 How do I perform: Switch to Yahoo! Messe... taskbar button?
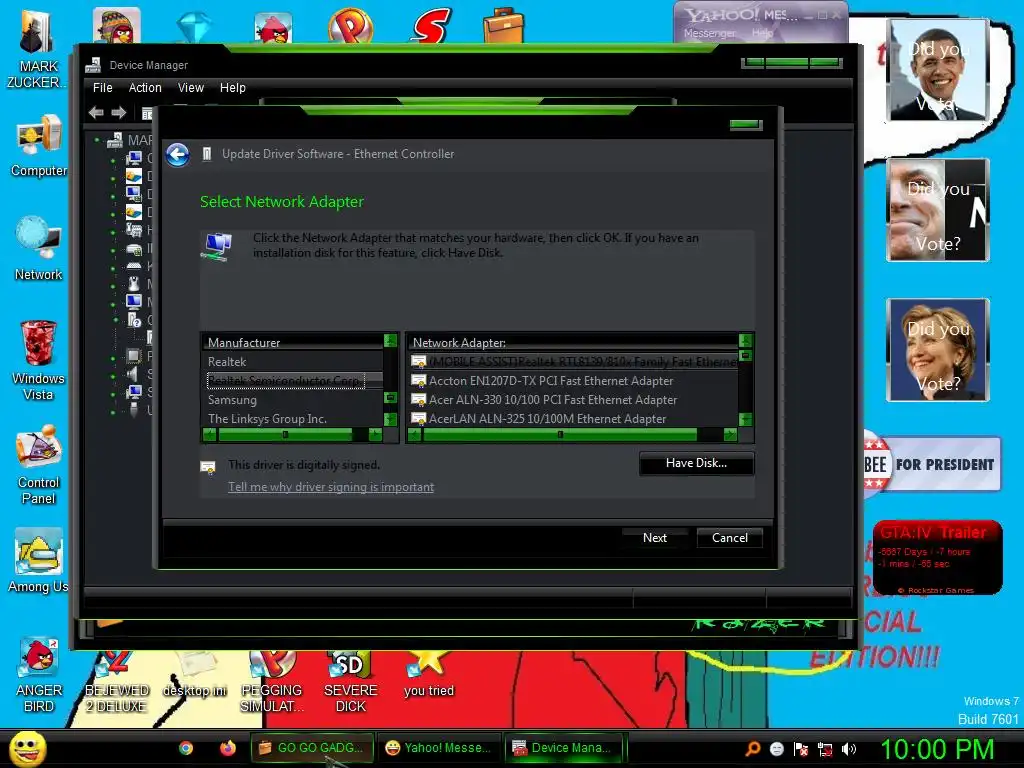tap(440, 748)
